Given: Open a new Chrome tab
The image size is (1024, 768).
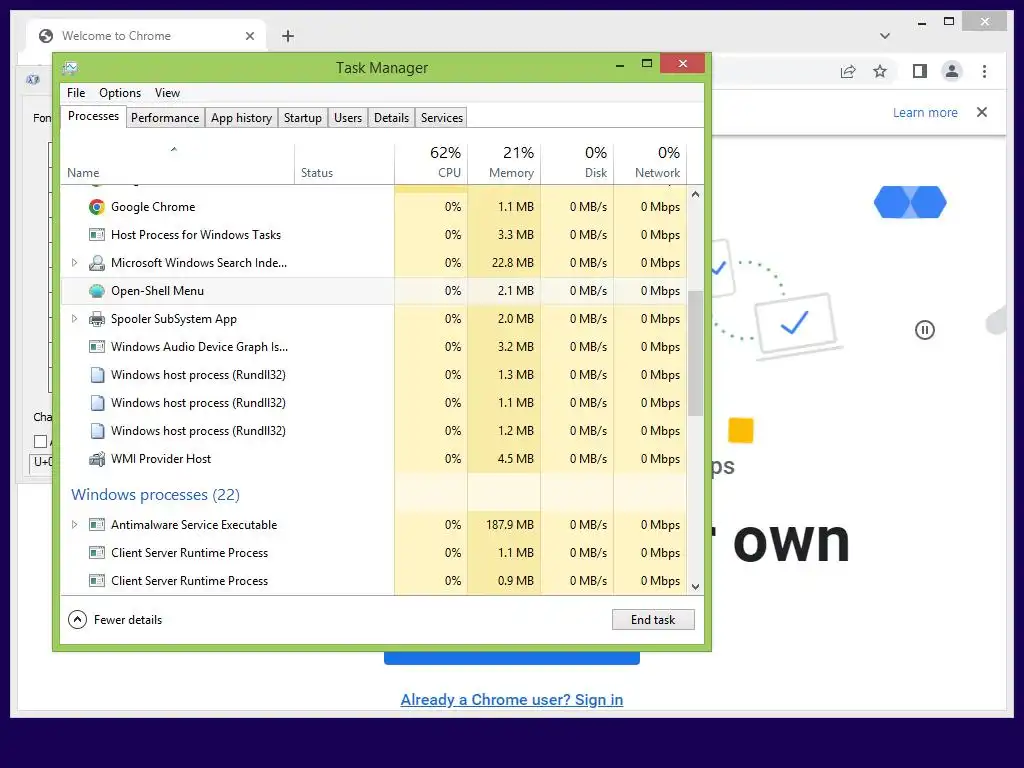Looking at the screenshot, I should point(288,36).
